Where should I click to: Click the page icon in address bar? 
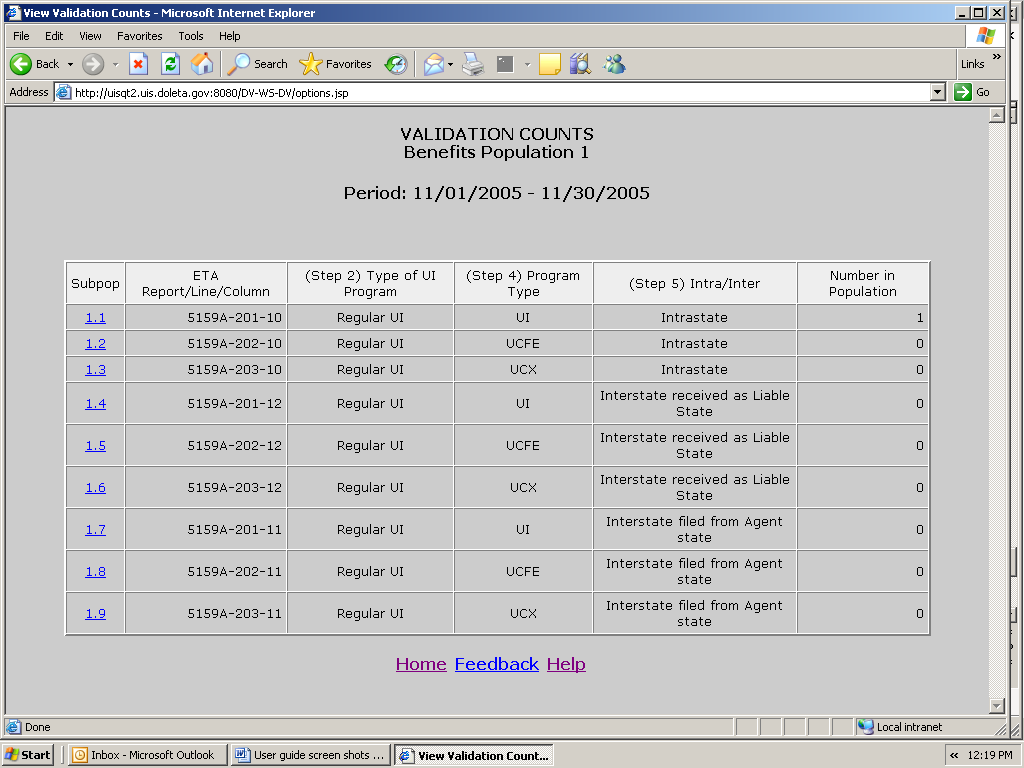click(63, 92)
